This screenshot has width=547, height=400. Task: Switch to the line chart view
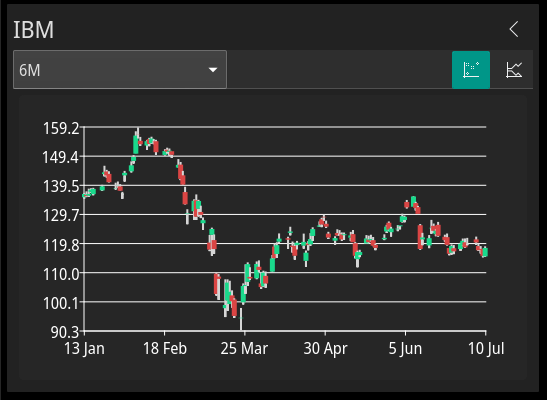coord(514,70)
